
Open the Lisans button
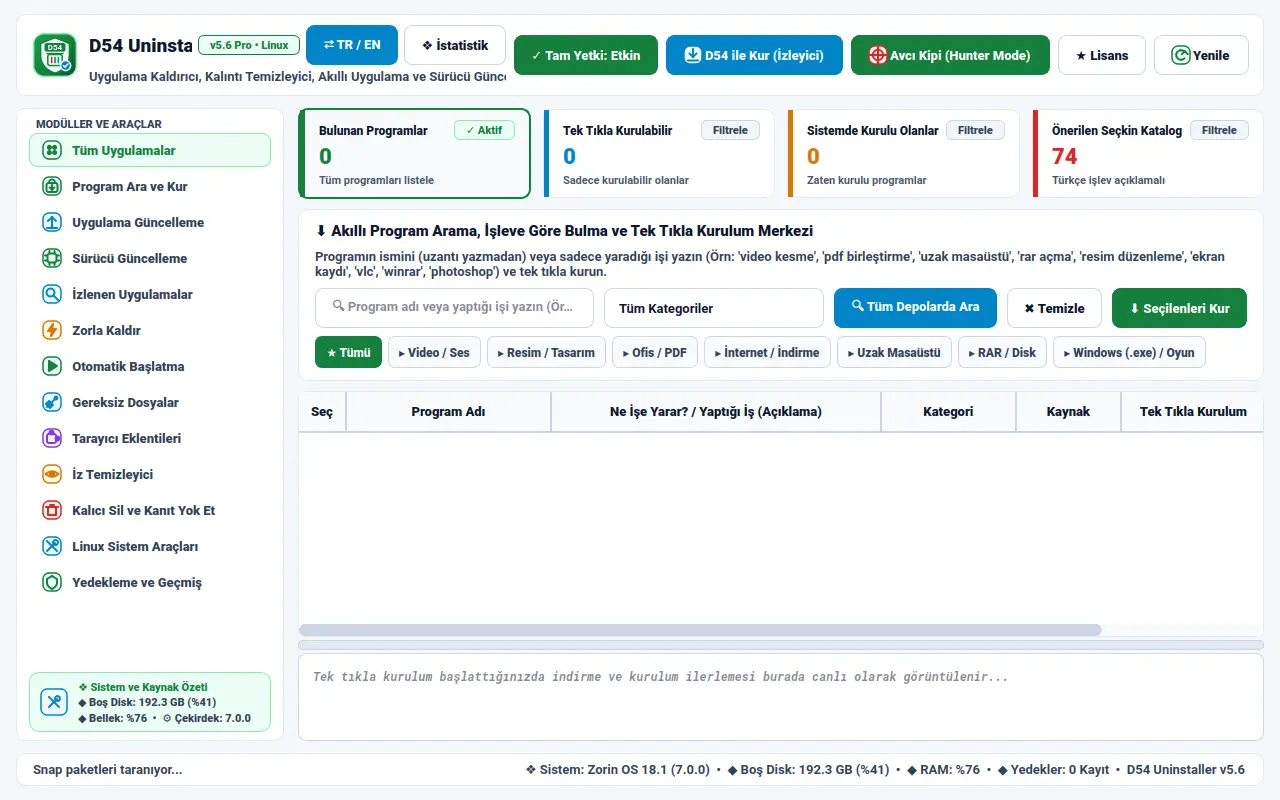point(1102,55)
